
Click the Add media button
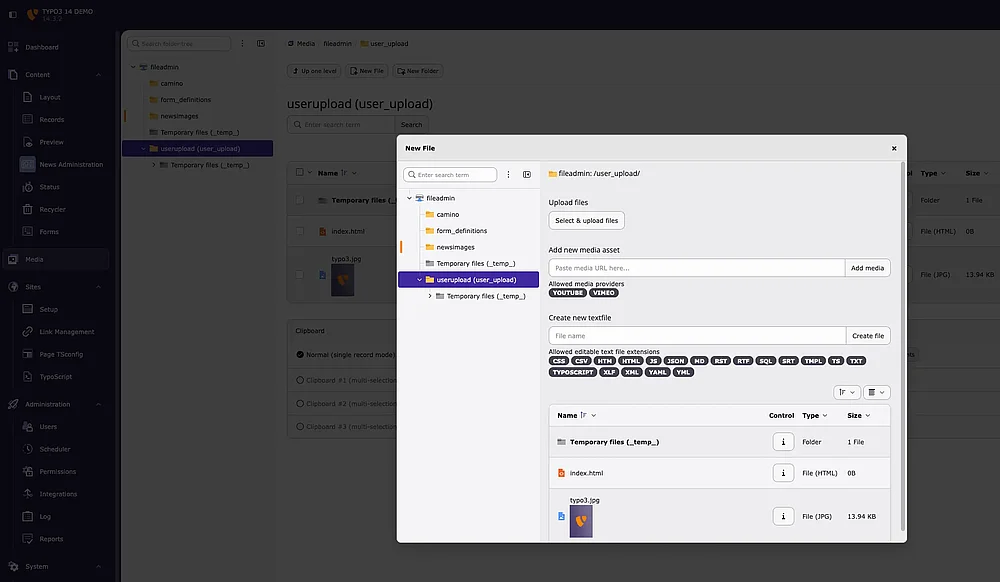867,268
